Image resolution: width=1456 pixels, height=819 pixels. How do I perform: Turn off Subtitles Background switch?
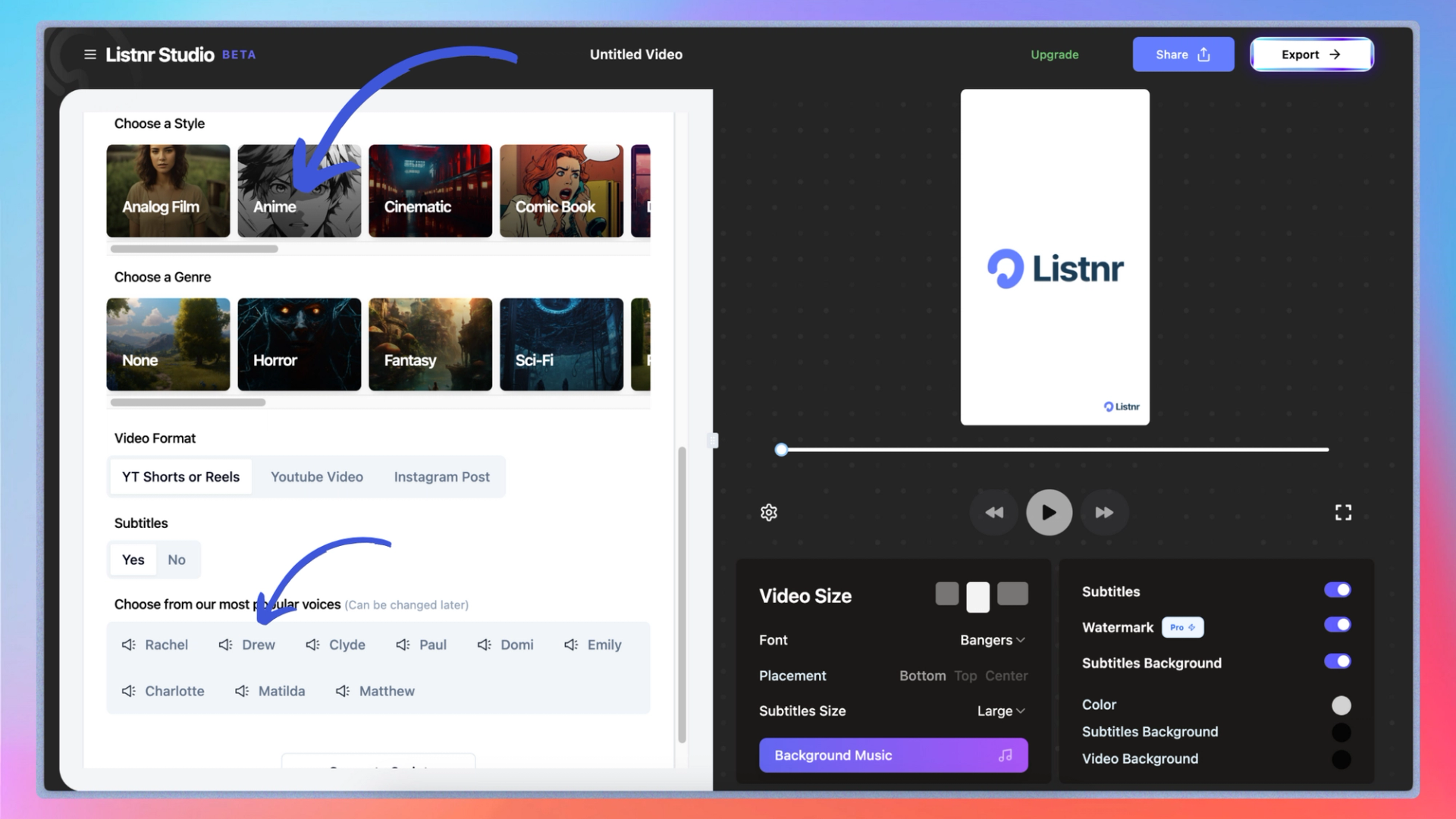tap(1337, 661)
